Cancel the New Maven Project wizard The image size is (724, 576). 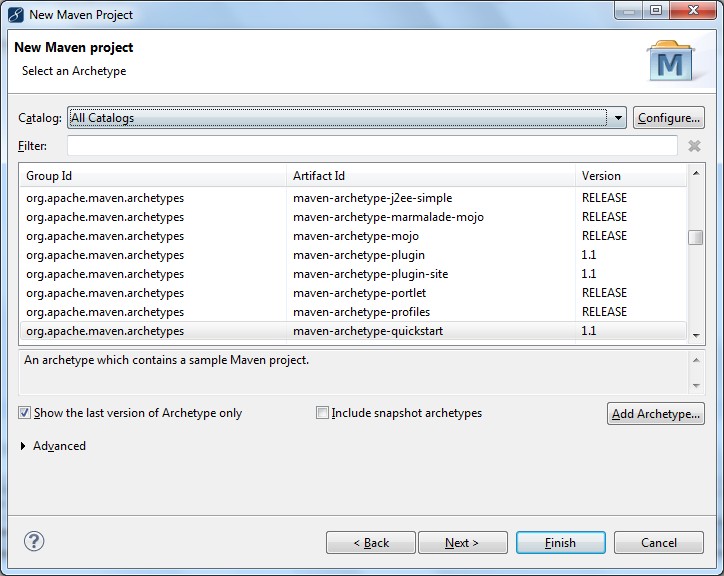coord(659,542)
